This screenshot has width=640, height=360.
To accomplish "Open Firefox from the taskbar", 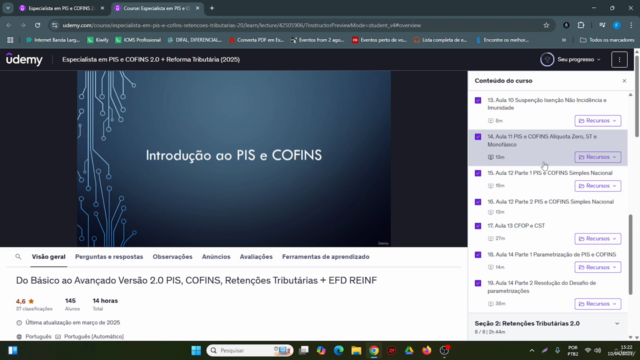I will 427,351.
